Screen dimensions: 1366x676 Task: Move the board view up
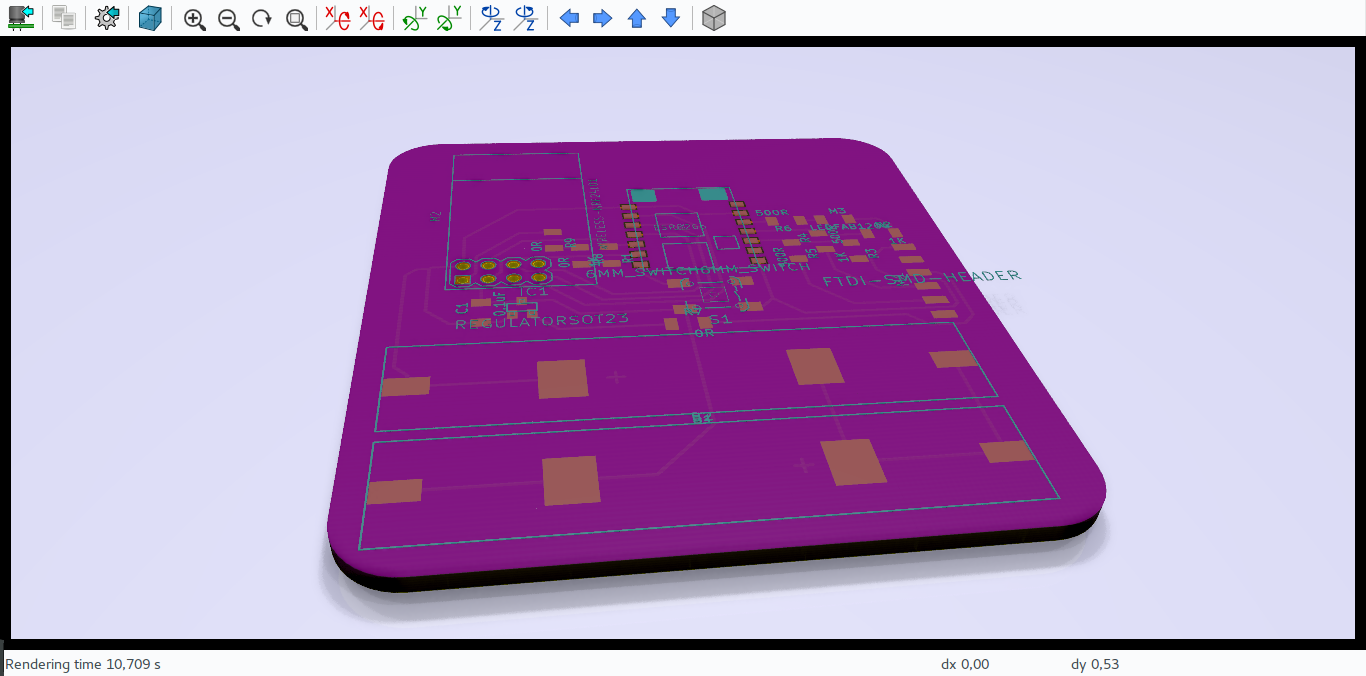(x=637, y=17)
